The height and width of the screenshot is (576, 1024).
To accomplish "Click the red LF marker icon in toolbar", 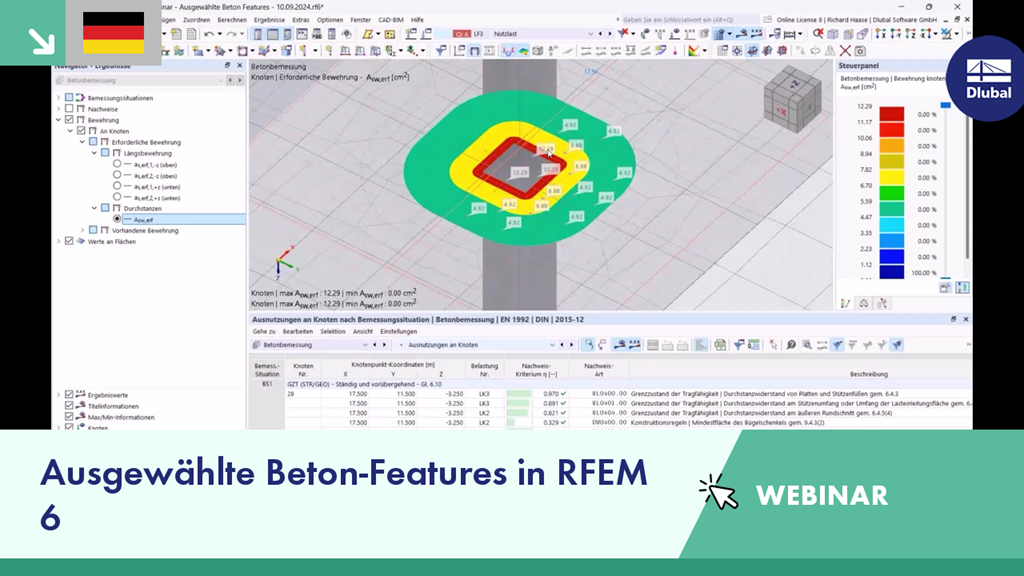I will click(462, 32).
